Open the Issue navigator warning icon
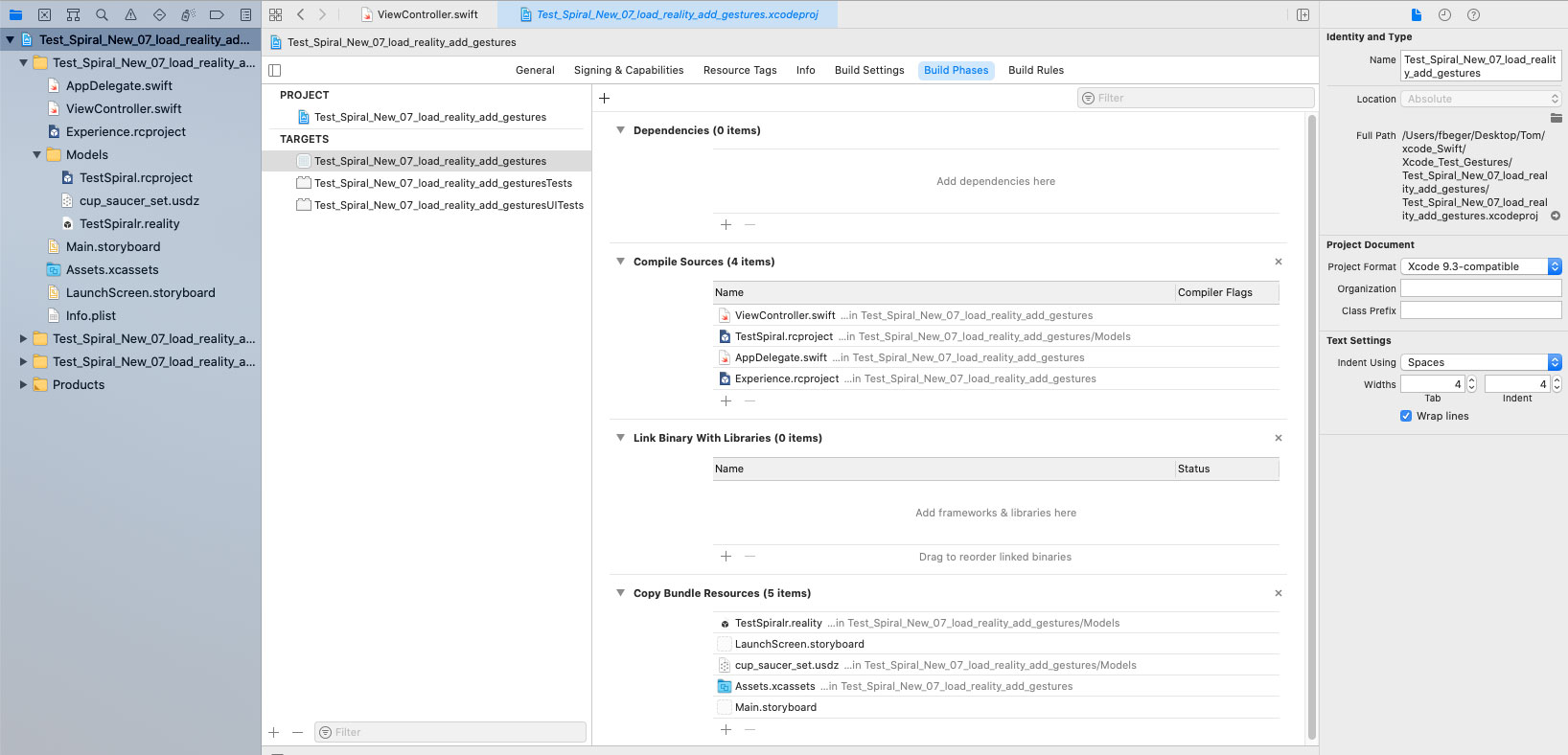1568x755 pixels. tap(130, 15)
